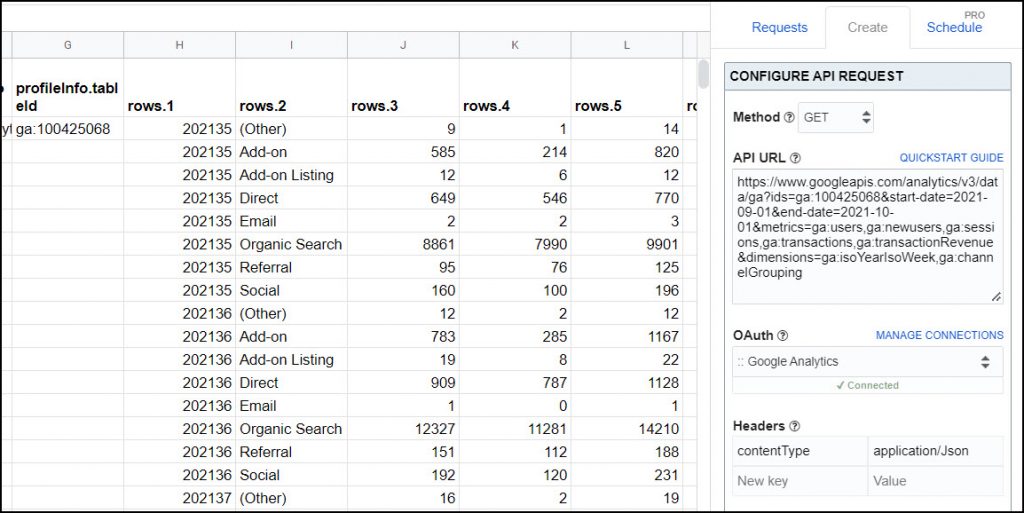Select the 202135 Social label cell
The image size is (1024, 513).
(291, 290)
